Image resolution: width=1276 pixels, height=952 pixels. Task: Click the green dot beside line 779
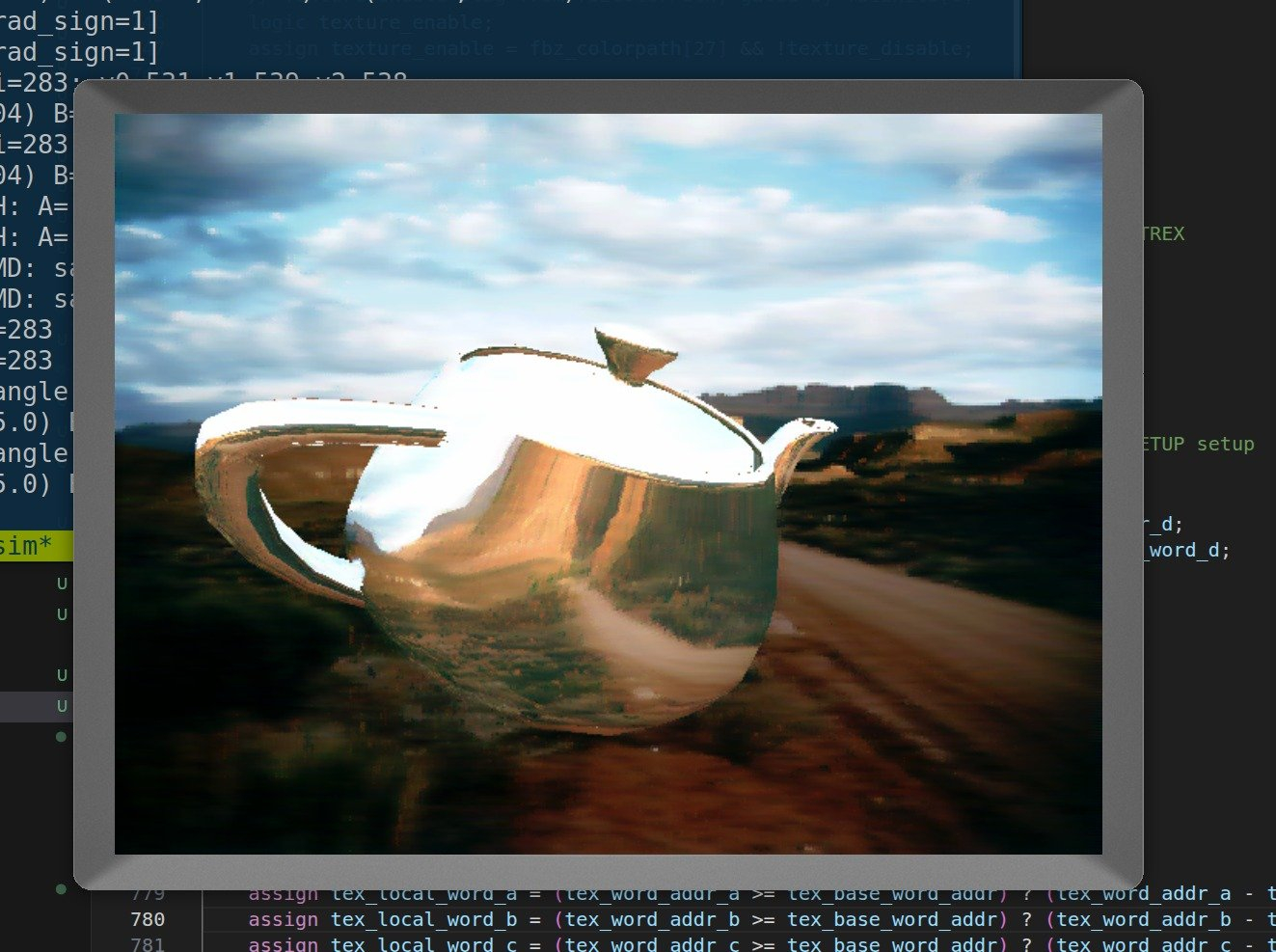(x=62, y=888)
